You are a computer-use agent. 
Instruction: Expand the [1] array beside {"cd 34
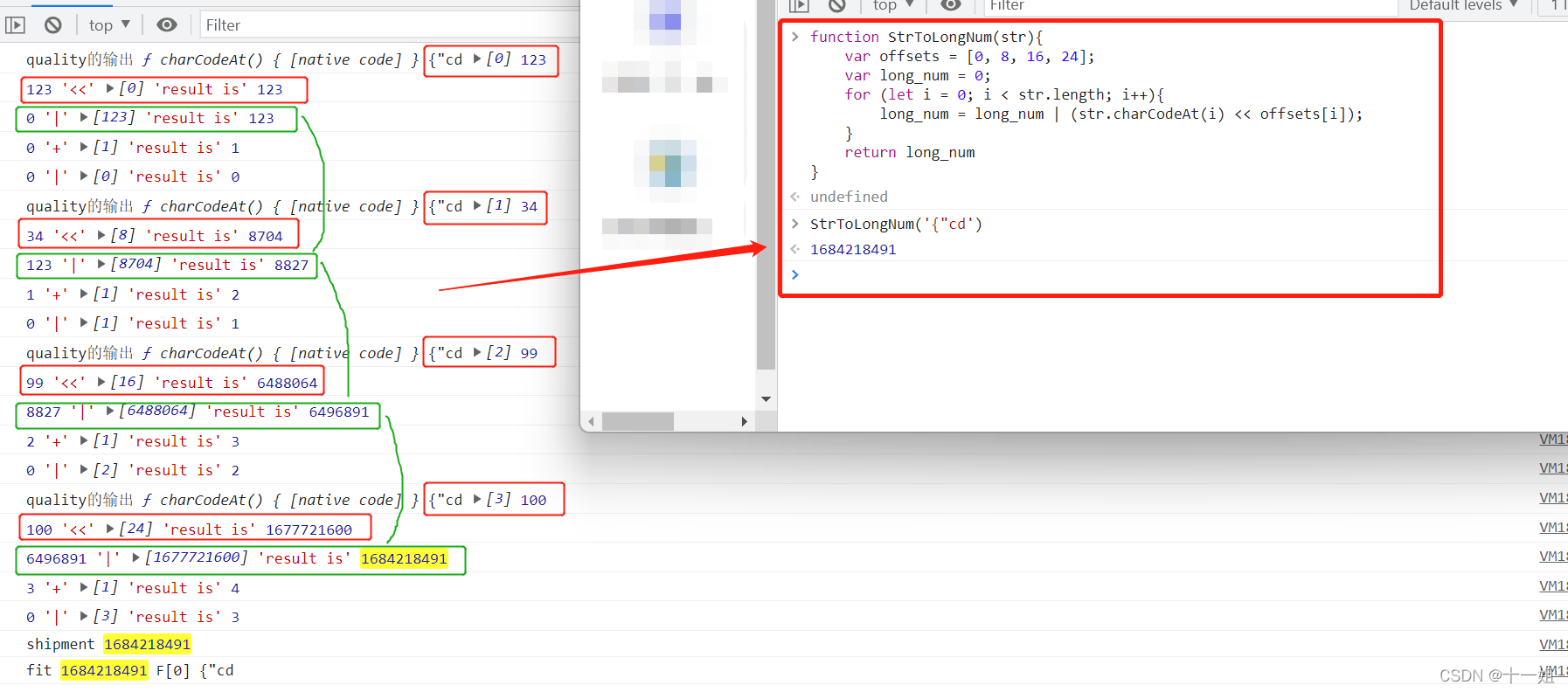pos(477,206)
